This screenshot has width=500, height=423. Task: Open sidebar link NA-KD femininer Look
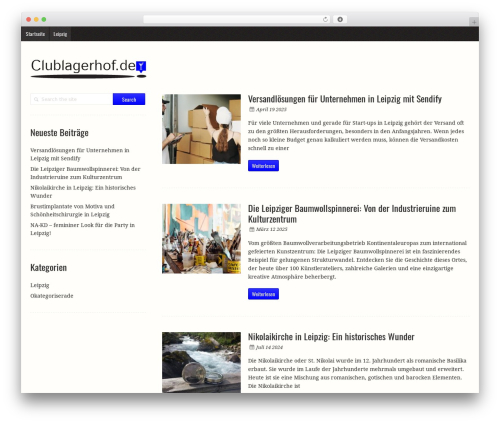[x=83, y=229]
